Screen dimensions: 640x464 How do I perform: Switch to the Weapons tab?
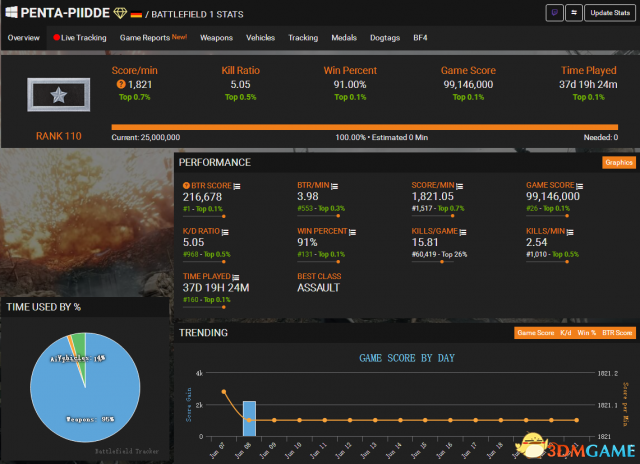click(216, 38)
